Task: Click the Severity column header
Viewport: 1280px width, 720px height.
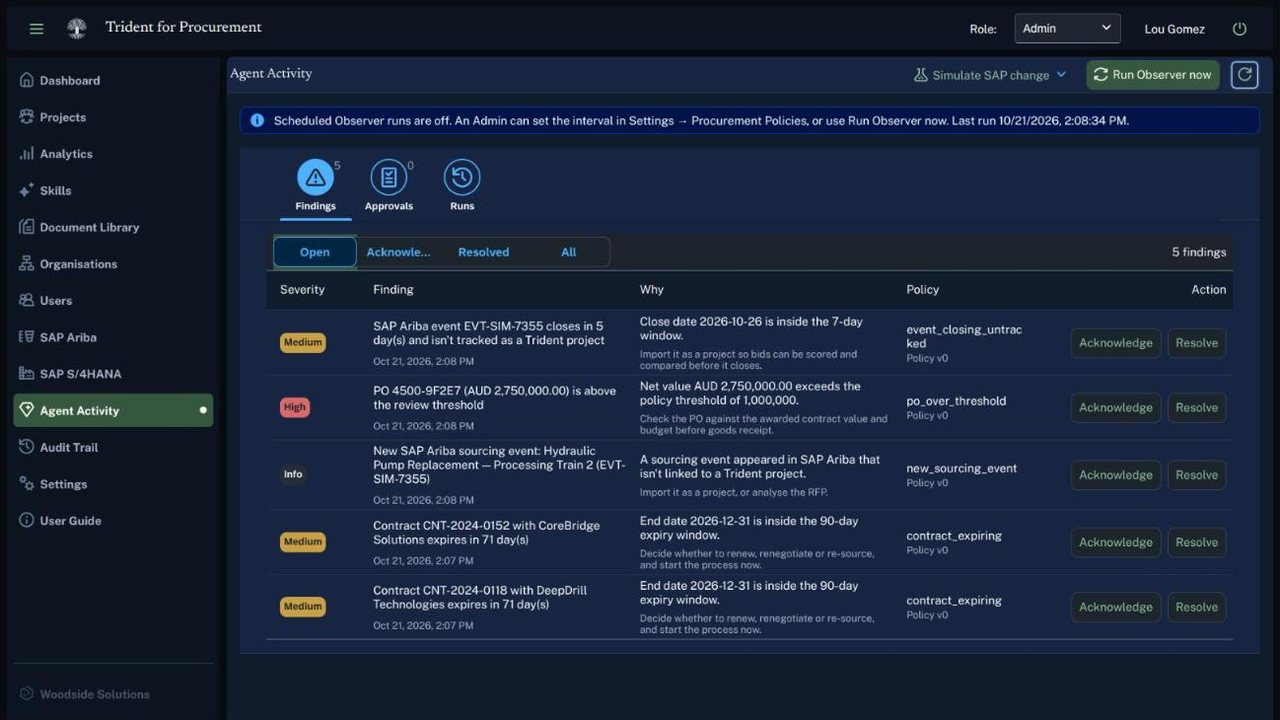Action: (x=302, y=290)
